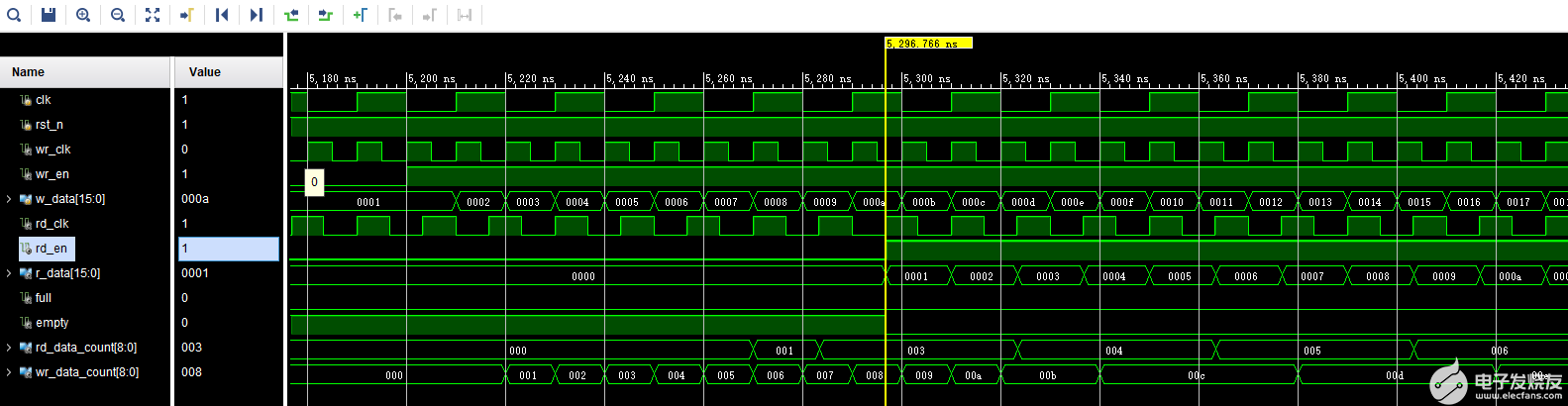Screen dimensions: 1568x406
Task: Go to next transition
Action: (326, 15)
